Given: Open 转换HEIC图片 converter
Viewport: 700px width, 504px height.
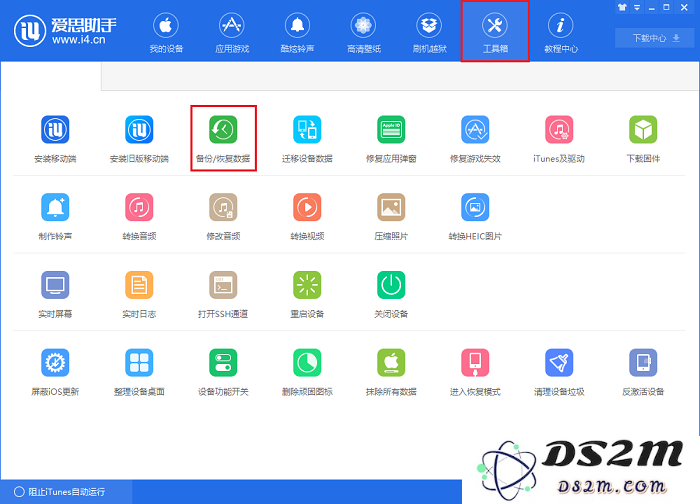Looking at the screenshot, I should point(475,217).
